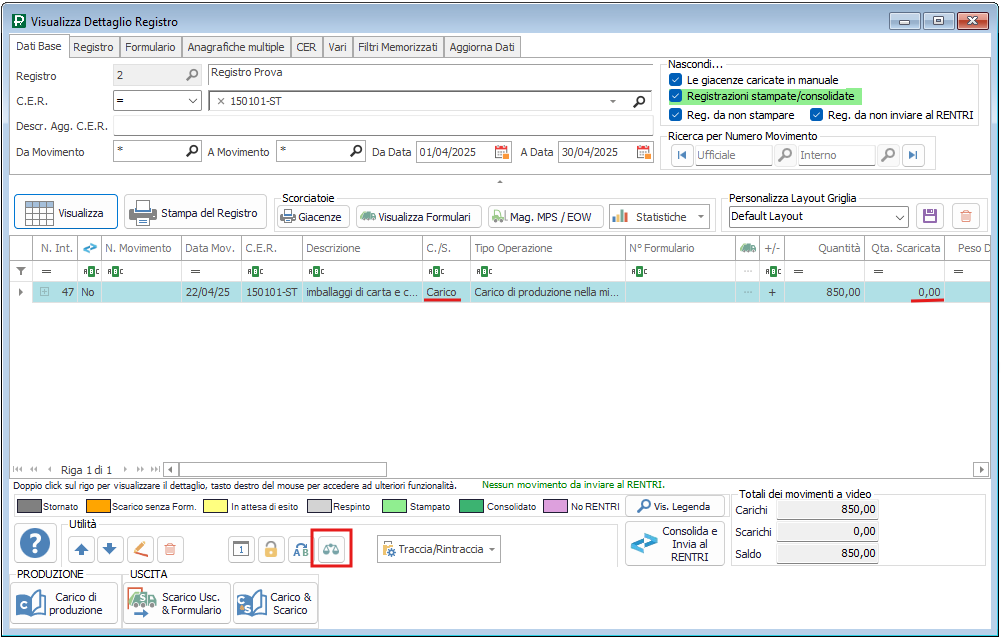
Task: Click the padlock icon in Utilità
Action: point(270,548)
